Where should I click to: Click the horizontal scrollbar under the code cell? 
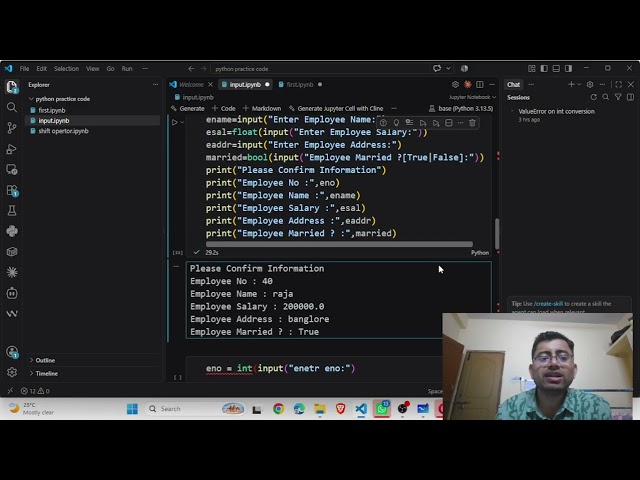pos(339,244)
